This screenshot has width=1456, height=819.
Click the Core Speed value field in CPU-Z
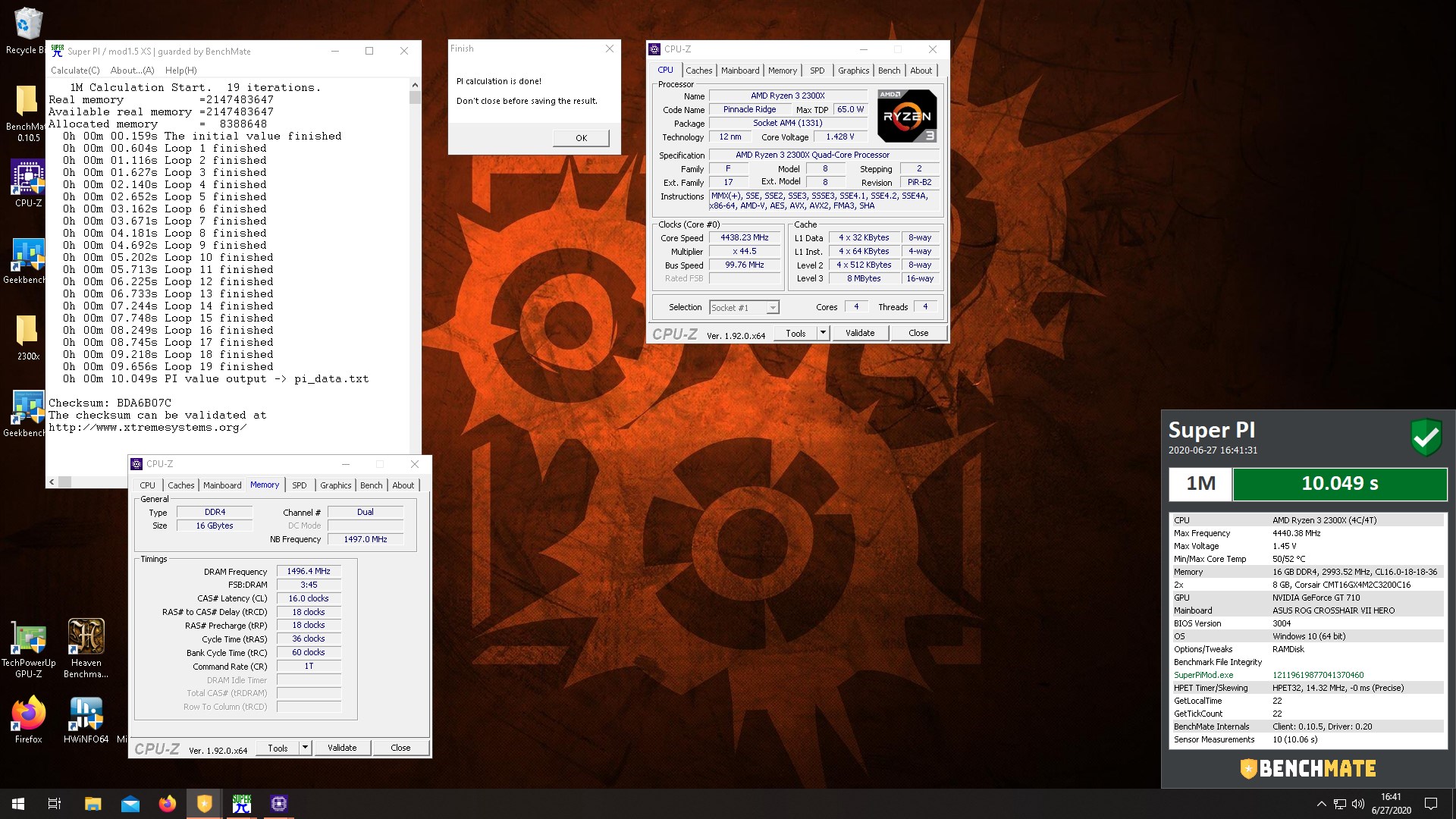click(x=744, y=237)
